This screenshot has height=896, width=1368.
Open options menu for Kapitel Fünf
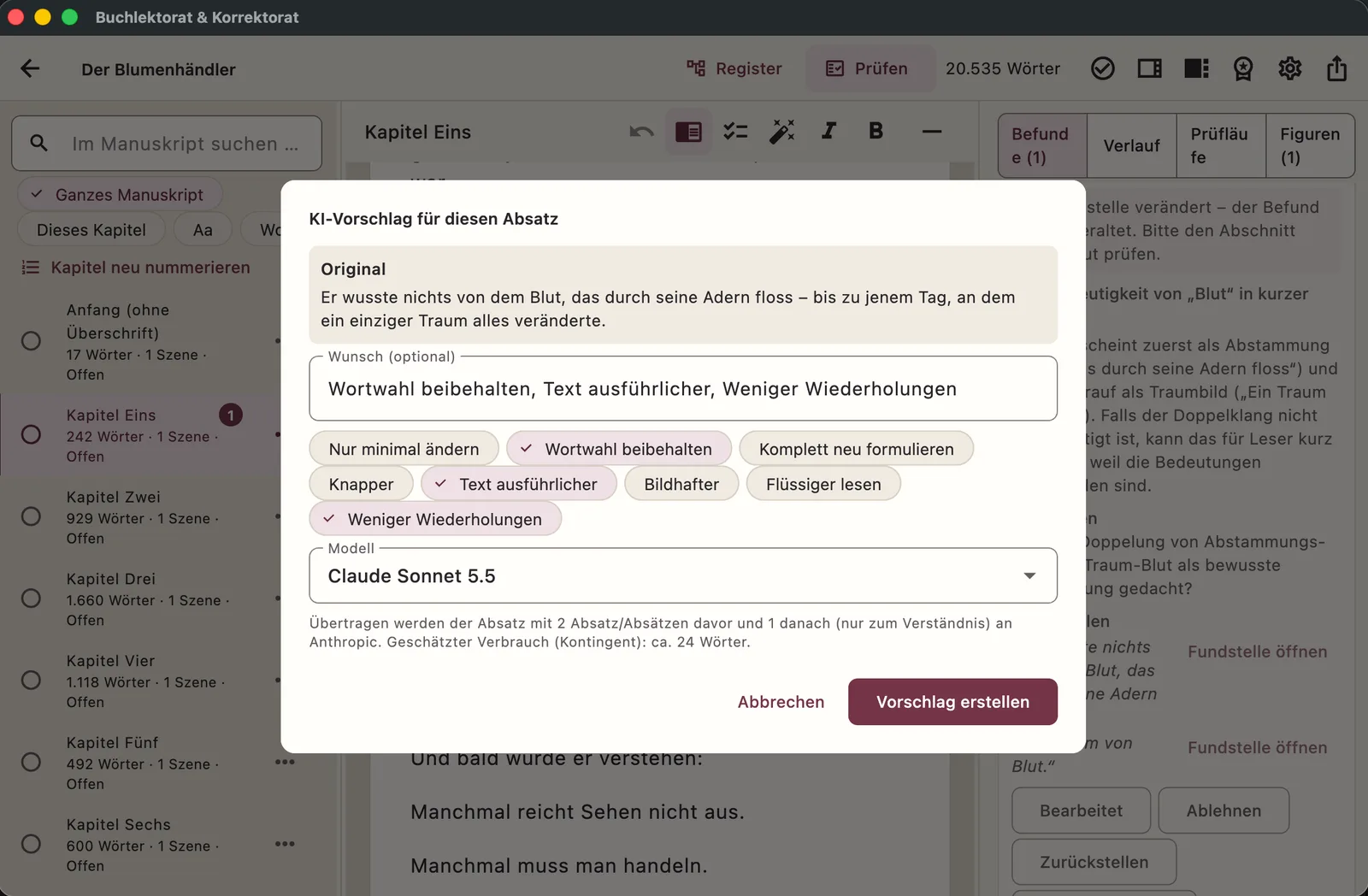[x=285, y=762]
